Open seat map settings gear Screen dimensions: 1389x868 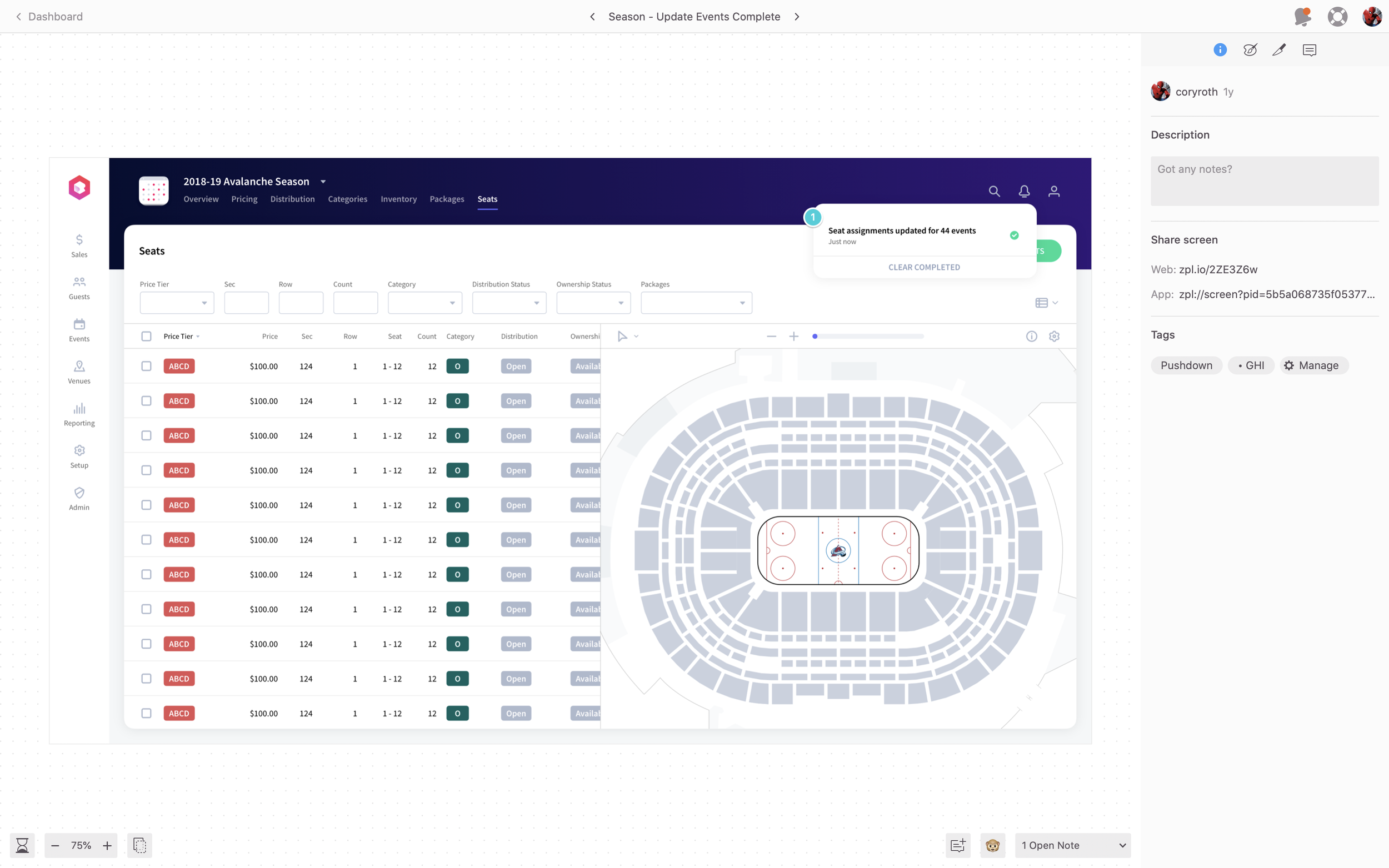(x=1053, y=337)
